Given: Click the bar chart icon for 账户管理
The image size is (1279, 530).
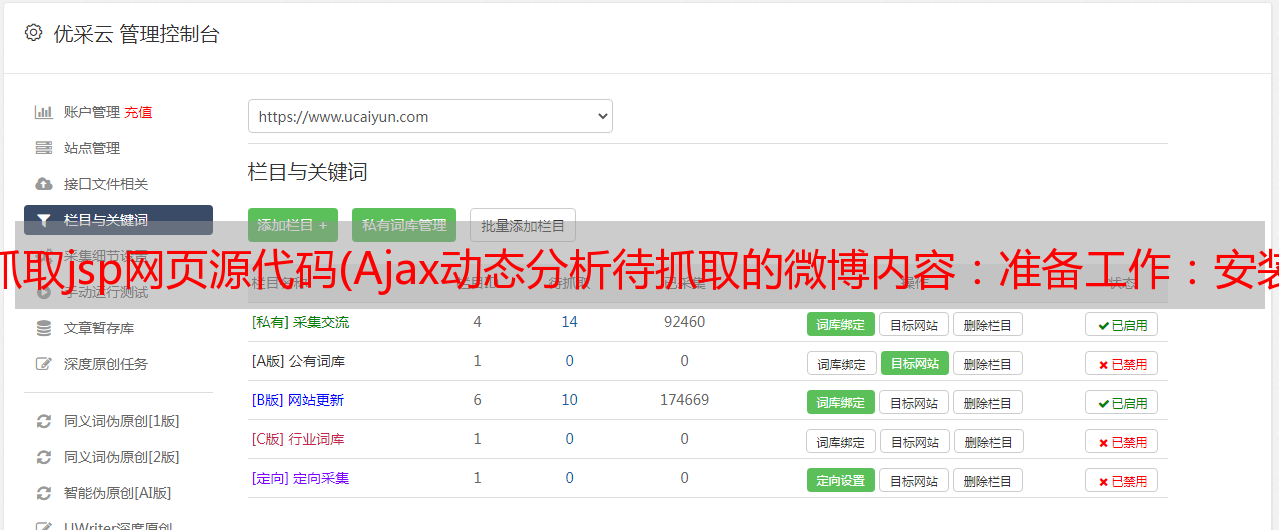Looking at the screenshot, I should tap(43, 112).
